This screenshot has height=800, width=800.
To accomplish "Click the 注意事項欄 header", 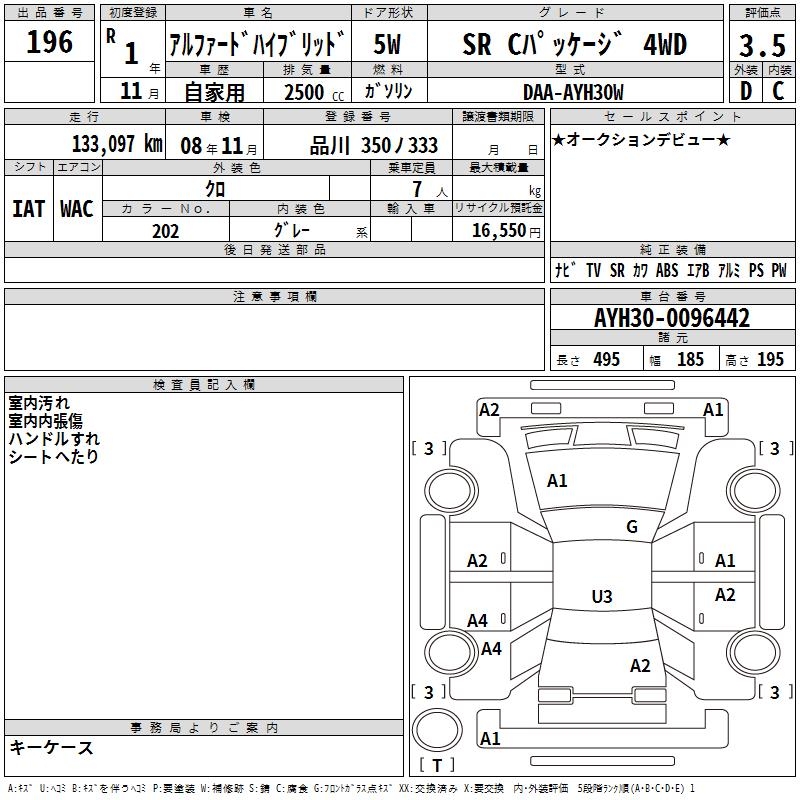I will point(274,296).
